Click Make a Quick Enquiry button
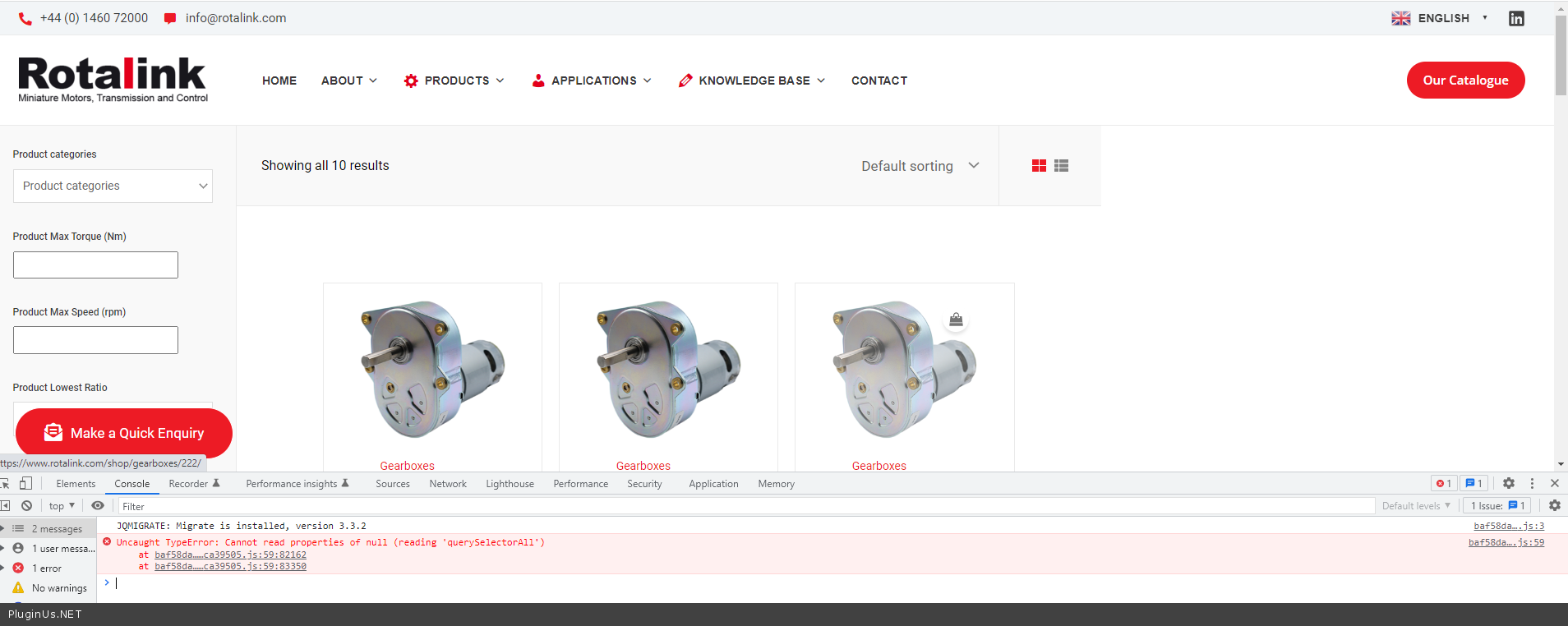This screenshot has width=1568, height=626. [124, 433]
